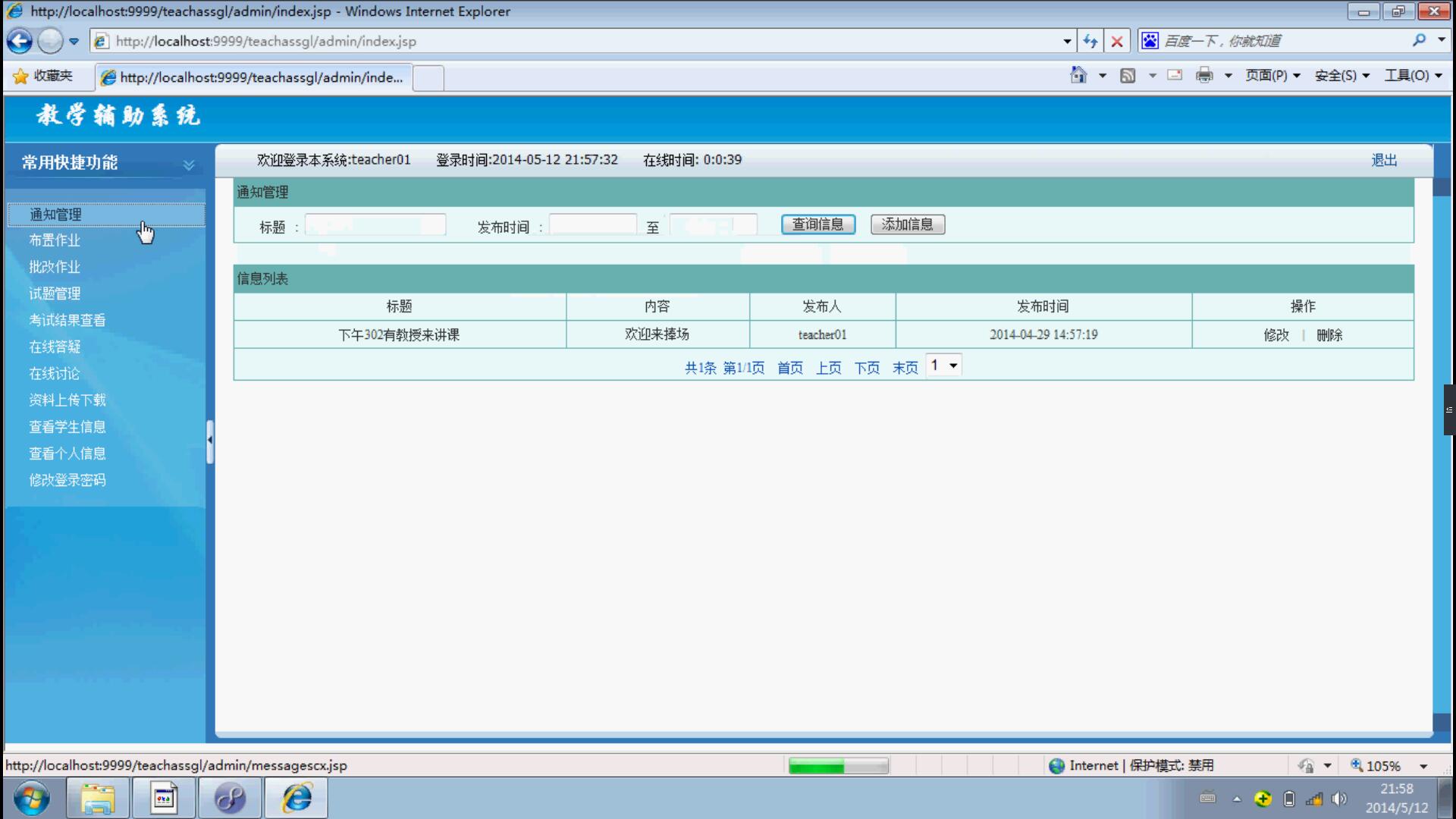Click the publish time 2014-04-29 14:57:19

tap(1043, 334)
